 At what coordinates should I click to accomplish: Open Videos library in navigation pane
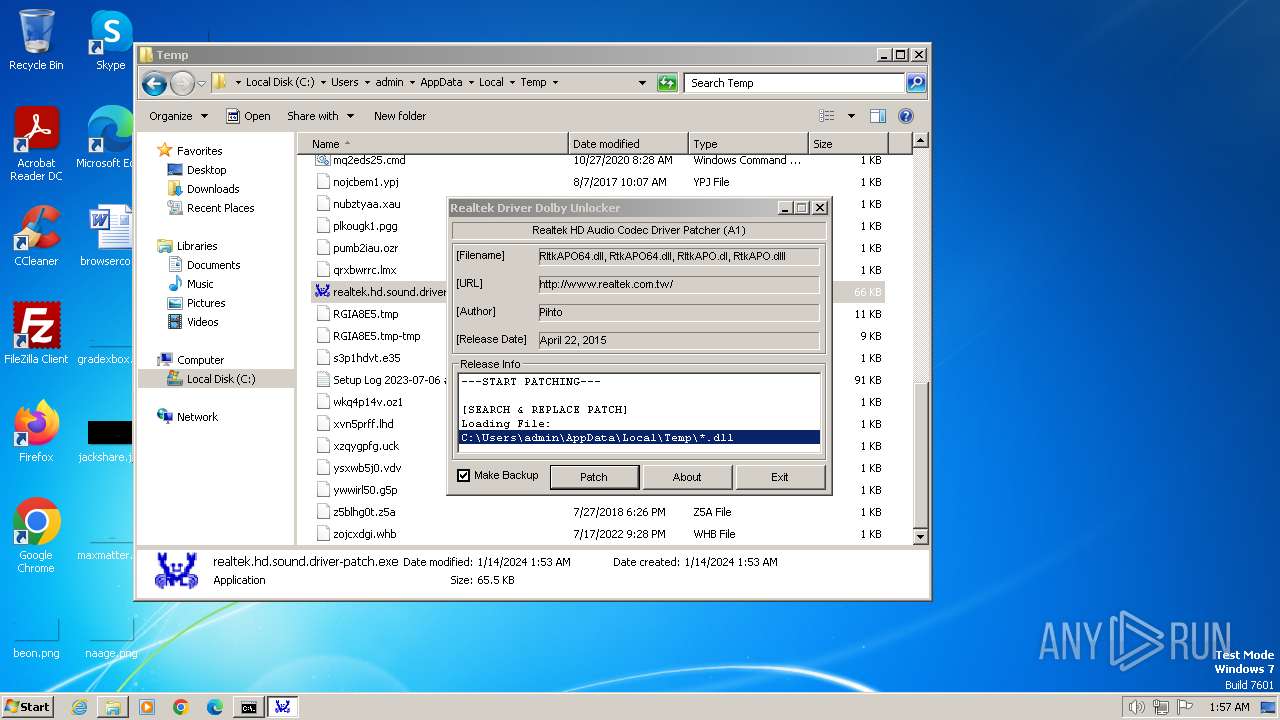pos(202,322)
